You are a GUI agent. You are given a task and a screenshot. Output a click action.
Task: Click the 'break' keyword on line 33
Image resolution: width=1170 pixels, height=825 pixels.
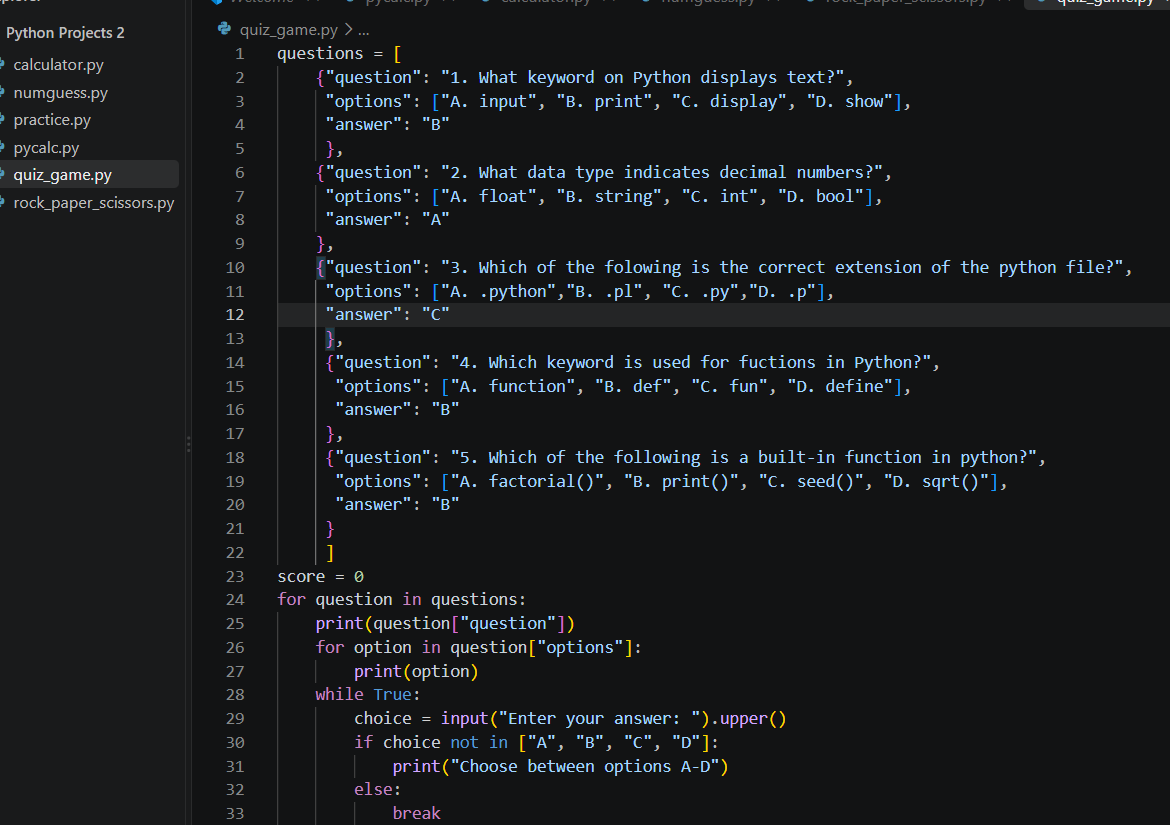tap(416, 813)
